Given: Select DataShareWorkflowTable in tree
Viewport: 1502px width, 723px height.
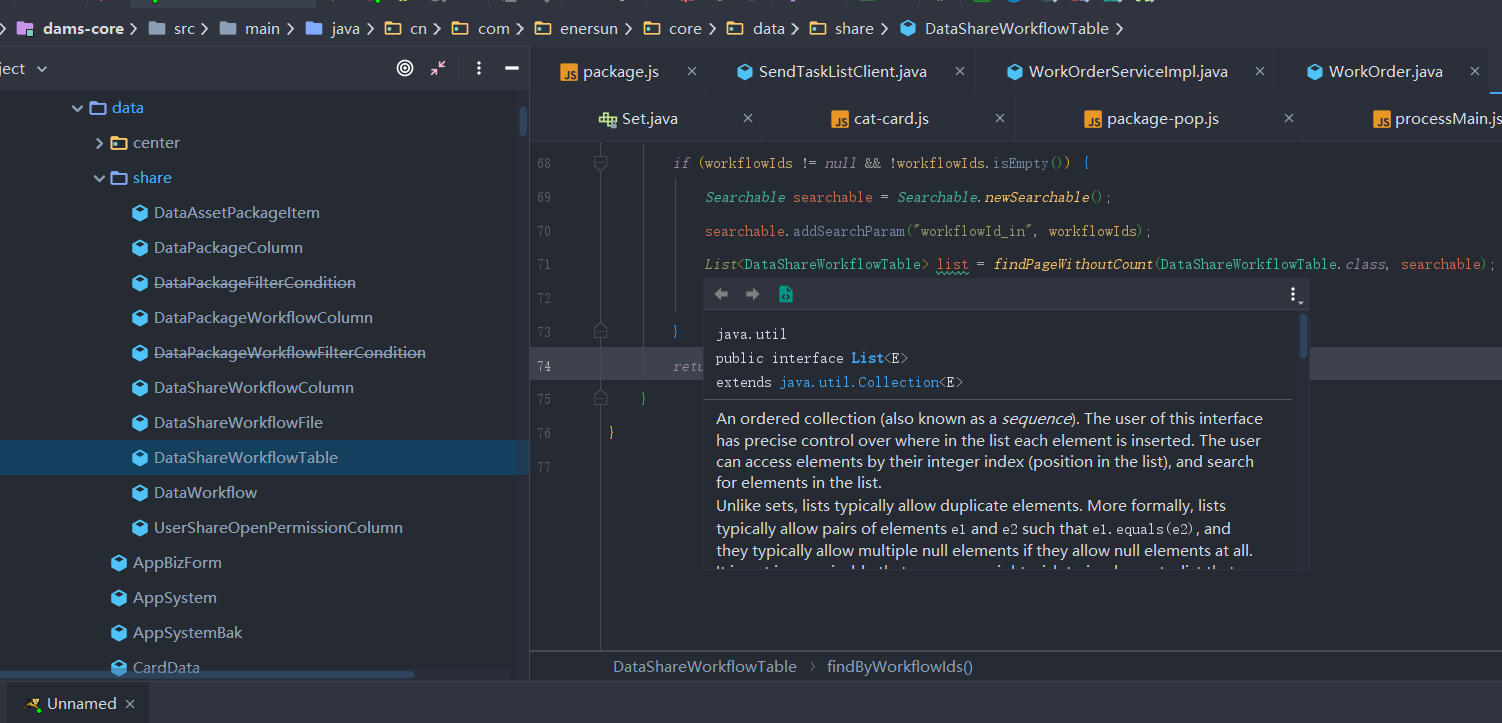Looking at the screenshot, I should (245, 458).
